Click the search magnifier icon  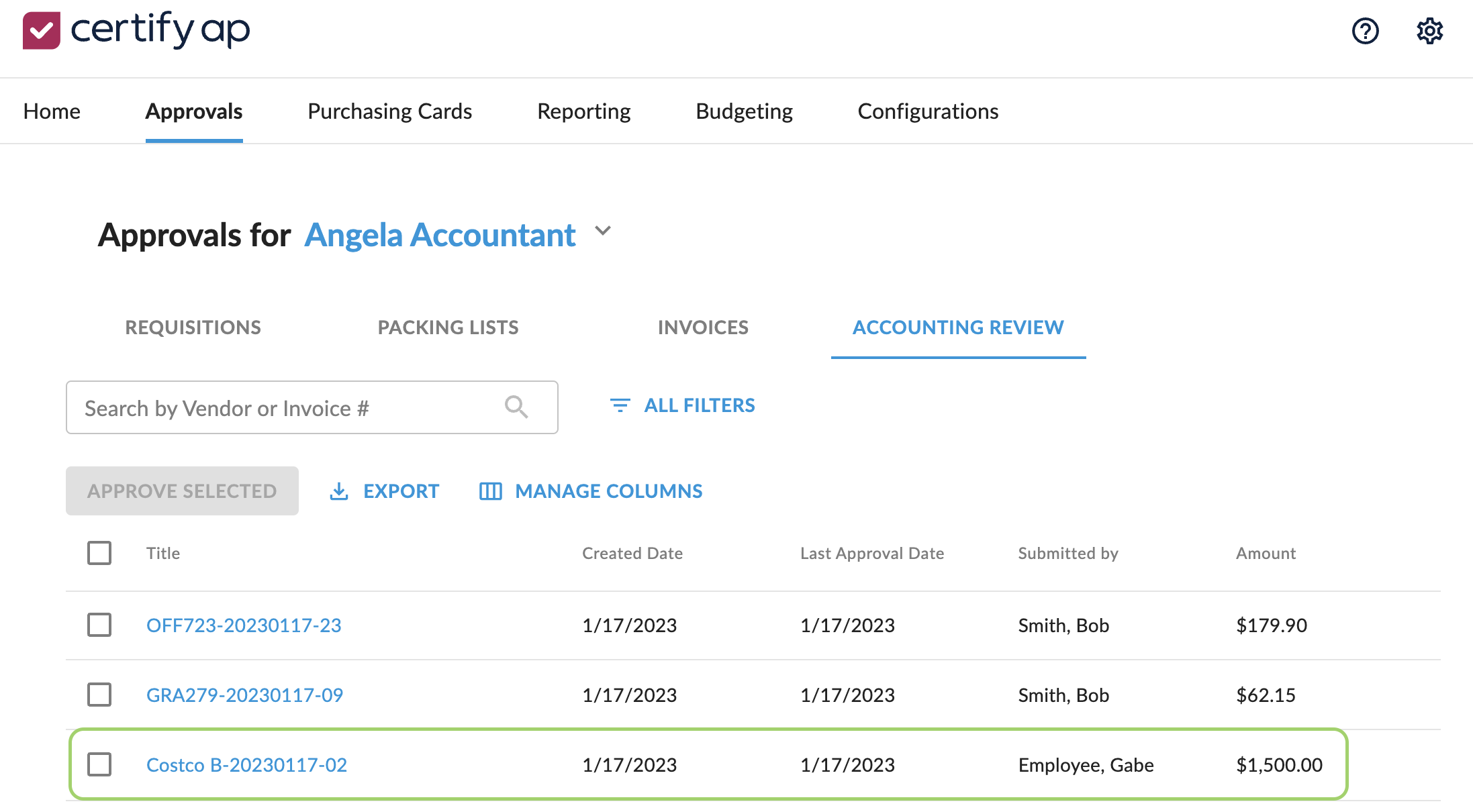coord(516,407)
